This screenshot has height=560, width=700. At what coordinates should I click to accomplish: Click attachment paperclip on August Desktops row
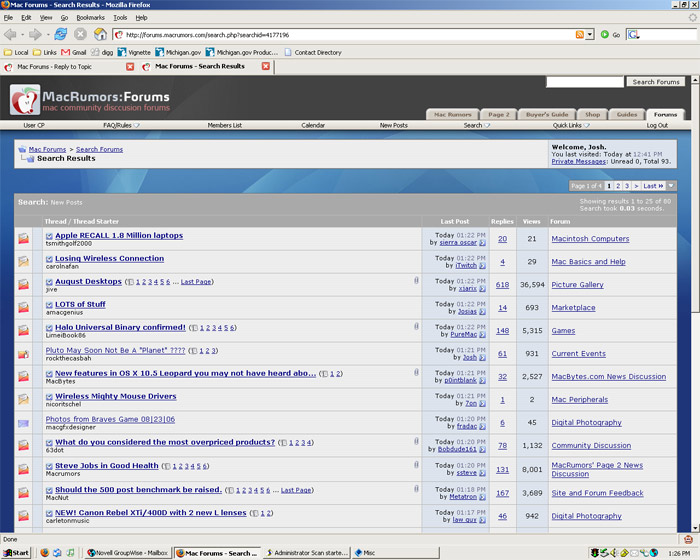[x=416, y=280]
